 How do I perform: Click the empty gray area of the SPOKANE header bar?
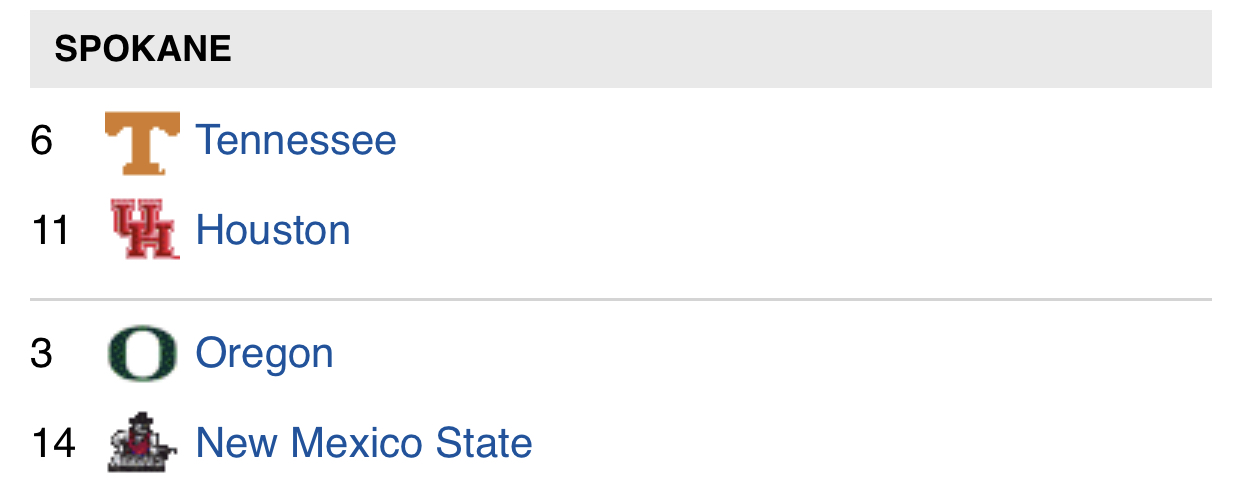(x=720, y=49)
